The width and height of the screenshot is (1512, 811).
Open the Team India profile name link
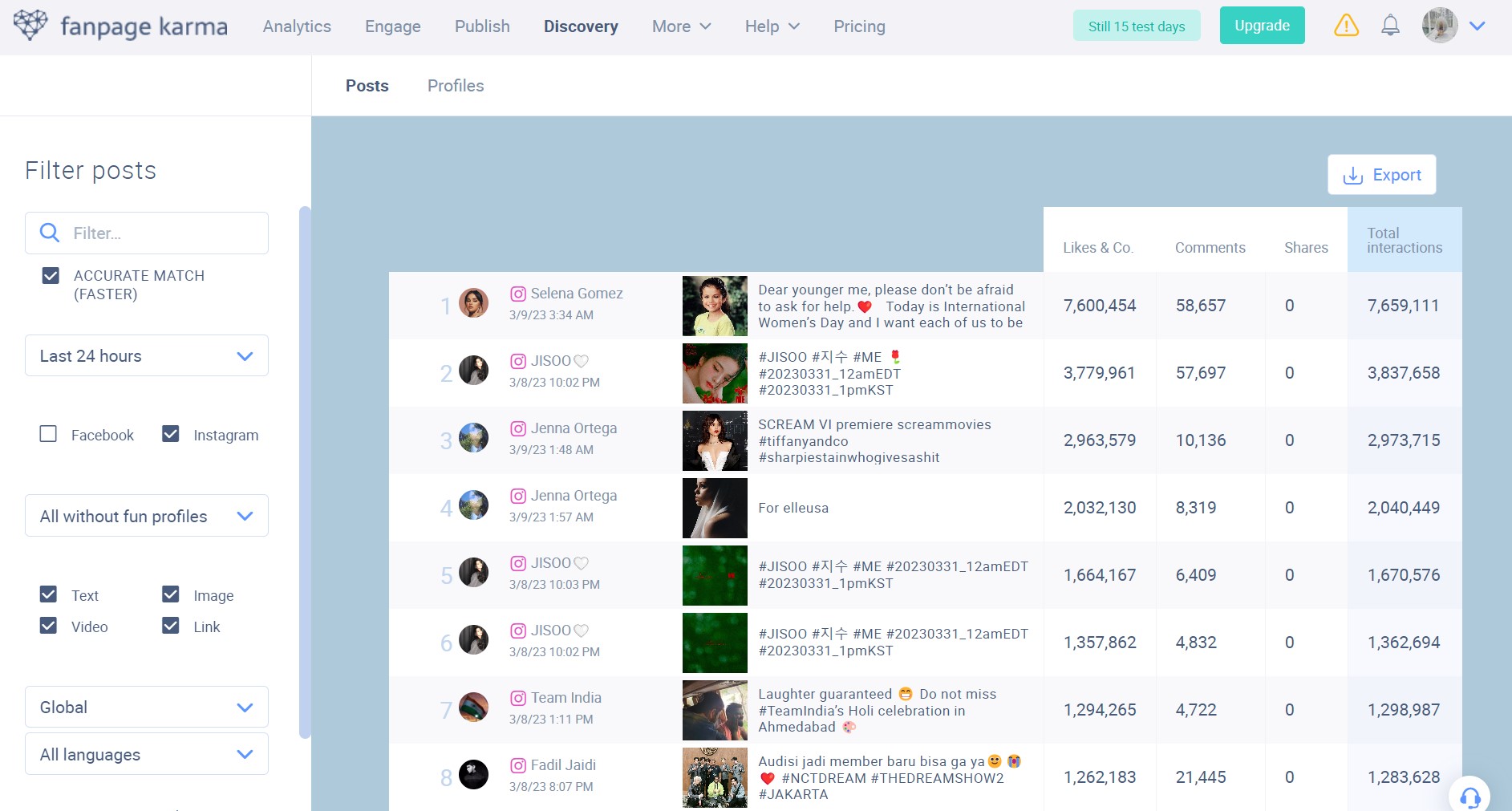click(x=566, y=698)
